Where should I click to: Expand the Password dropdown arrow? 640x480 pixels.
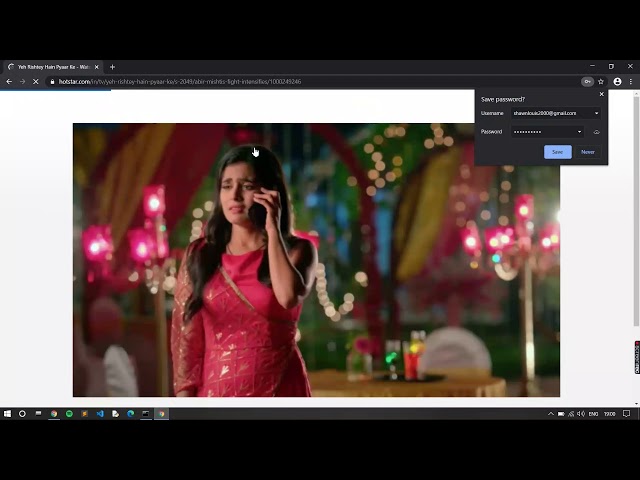579,132
